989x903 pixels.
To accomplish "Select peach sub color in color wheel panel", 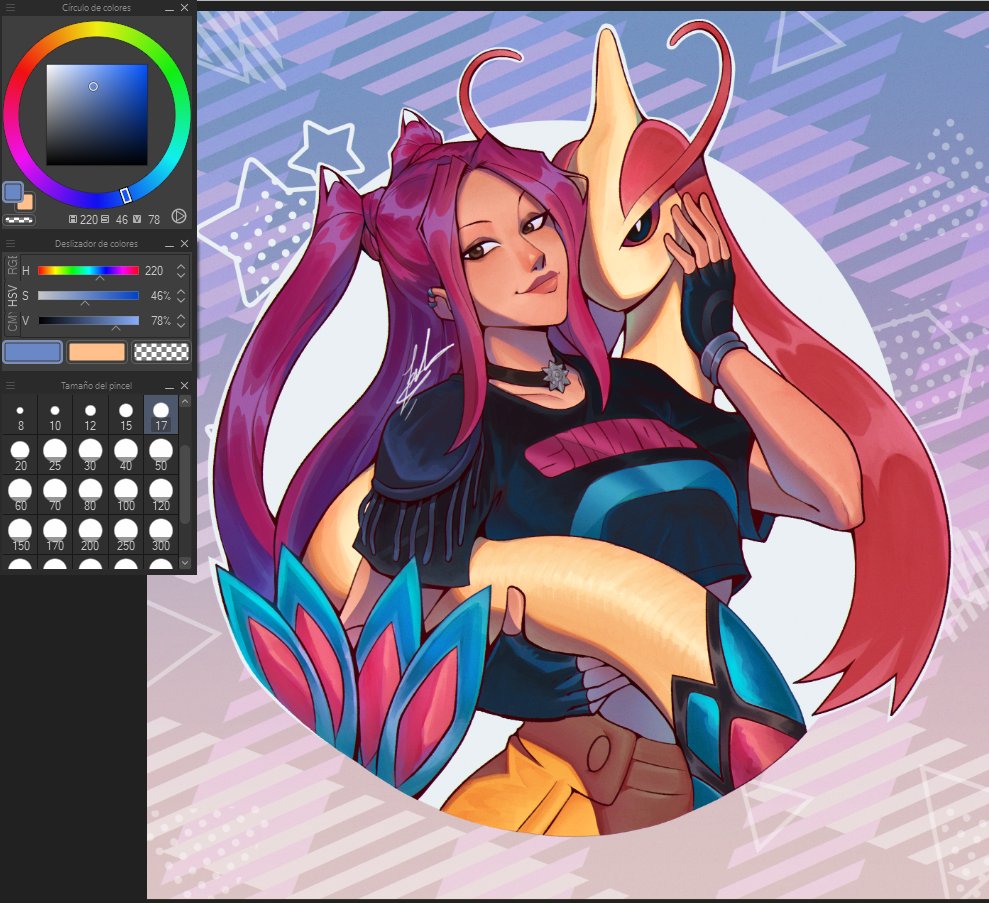I will click(27, 203).
